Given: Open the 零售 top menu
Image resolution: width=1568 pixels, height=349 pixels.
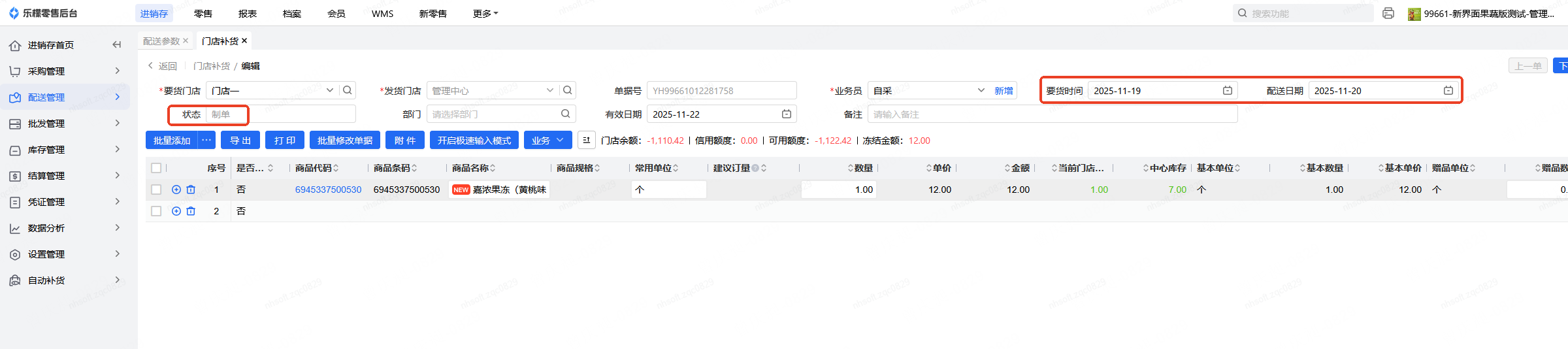Looking at the screenshot, I should (x=203, y=13).
